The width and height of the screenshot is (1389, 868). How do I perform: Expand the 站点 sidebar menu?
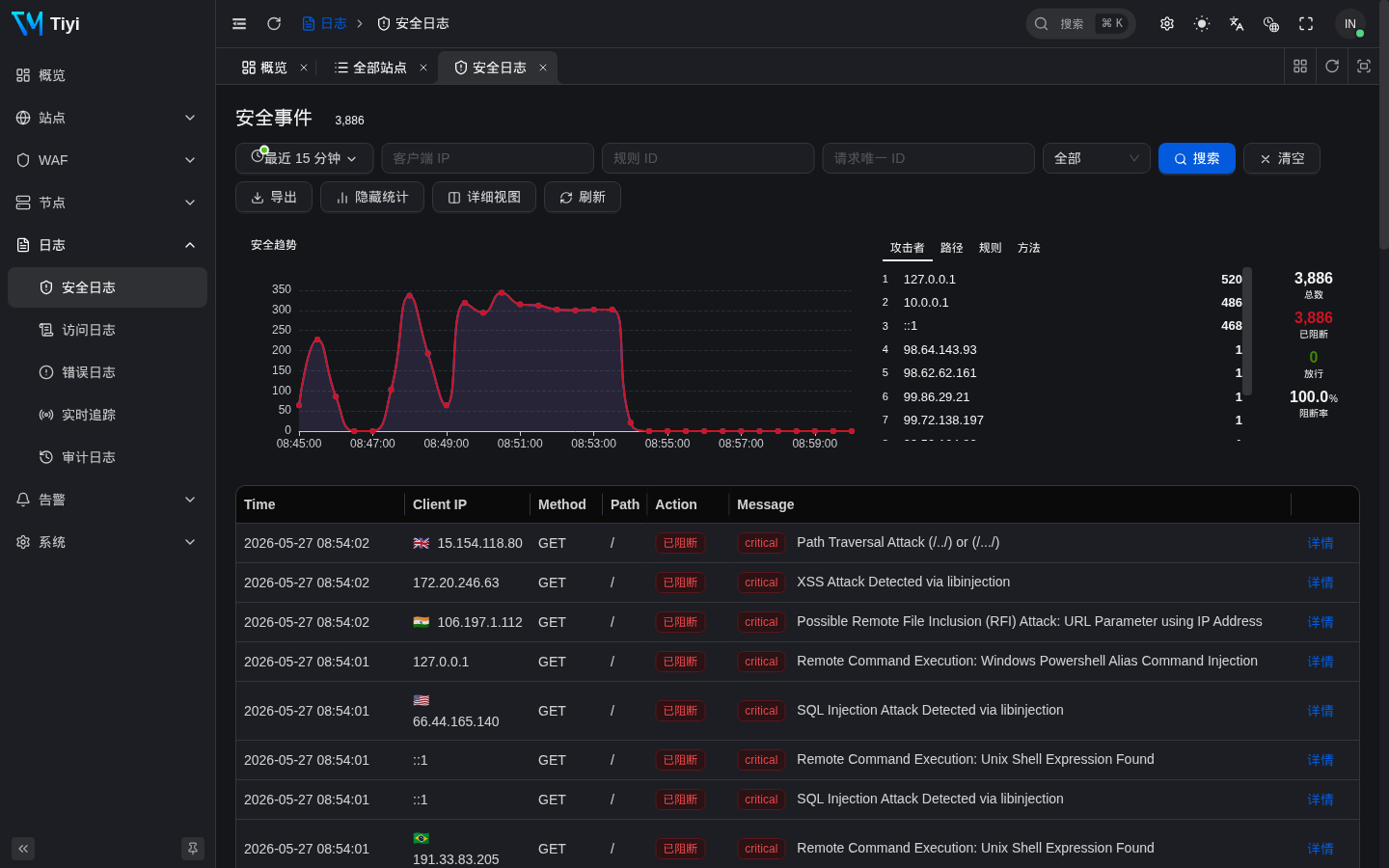[x=107, y=118]
